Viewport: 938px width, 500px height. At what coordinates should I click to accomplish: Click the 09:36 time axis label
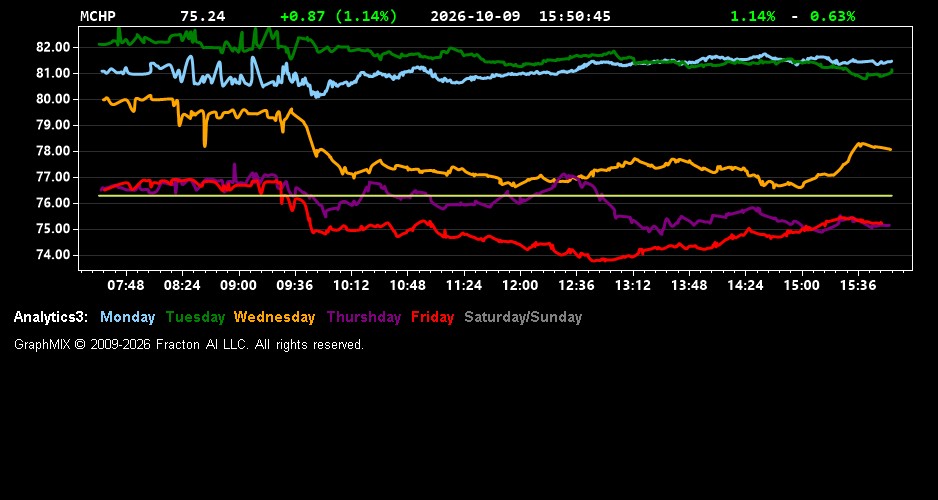tap(295, 286)
